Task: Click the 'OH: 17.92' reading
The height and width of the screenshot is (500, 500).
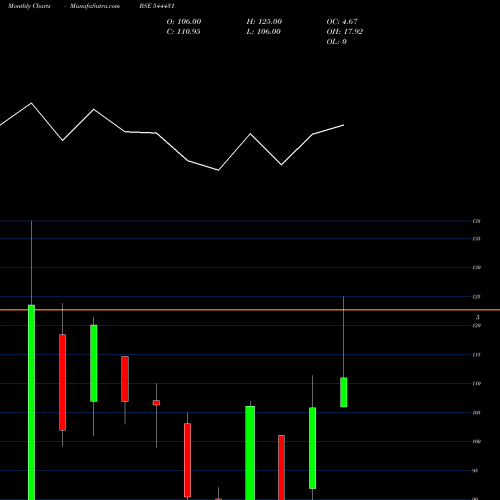Action: (345, 32)
